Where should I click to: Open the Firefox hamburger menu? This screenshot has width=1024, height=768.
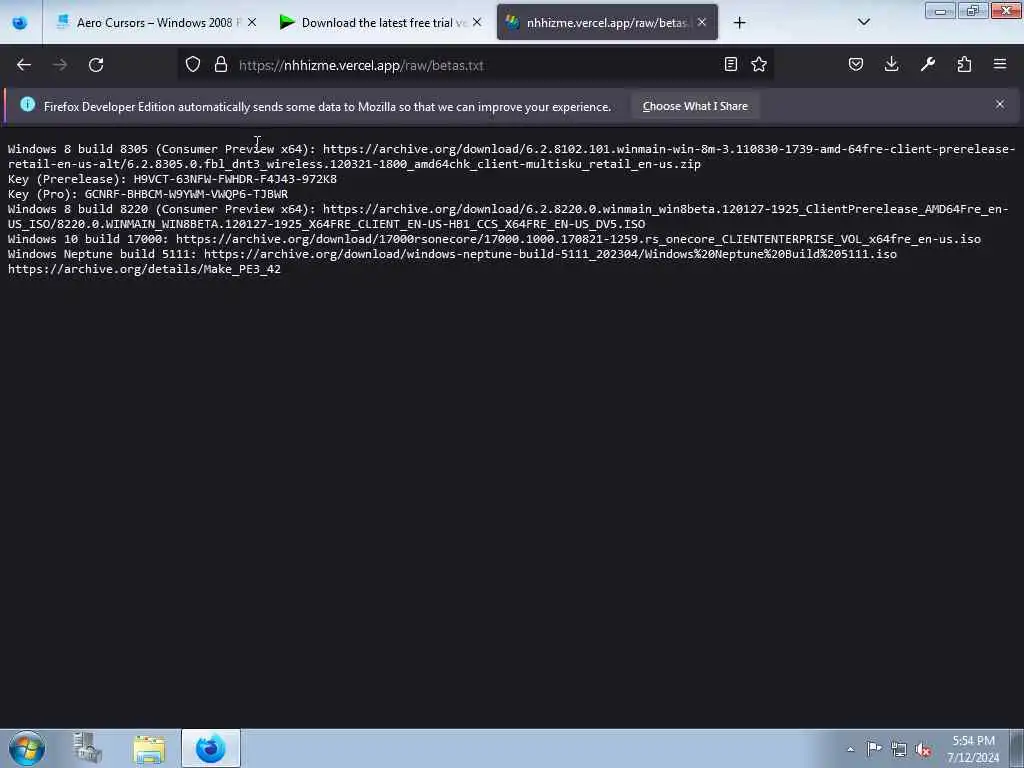tap(1000, 64)
